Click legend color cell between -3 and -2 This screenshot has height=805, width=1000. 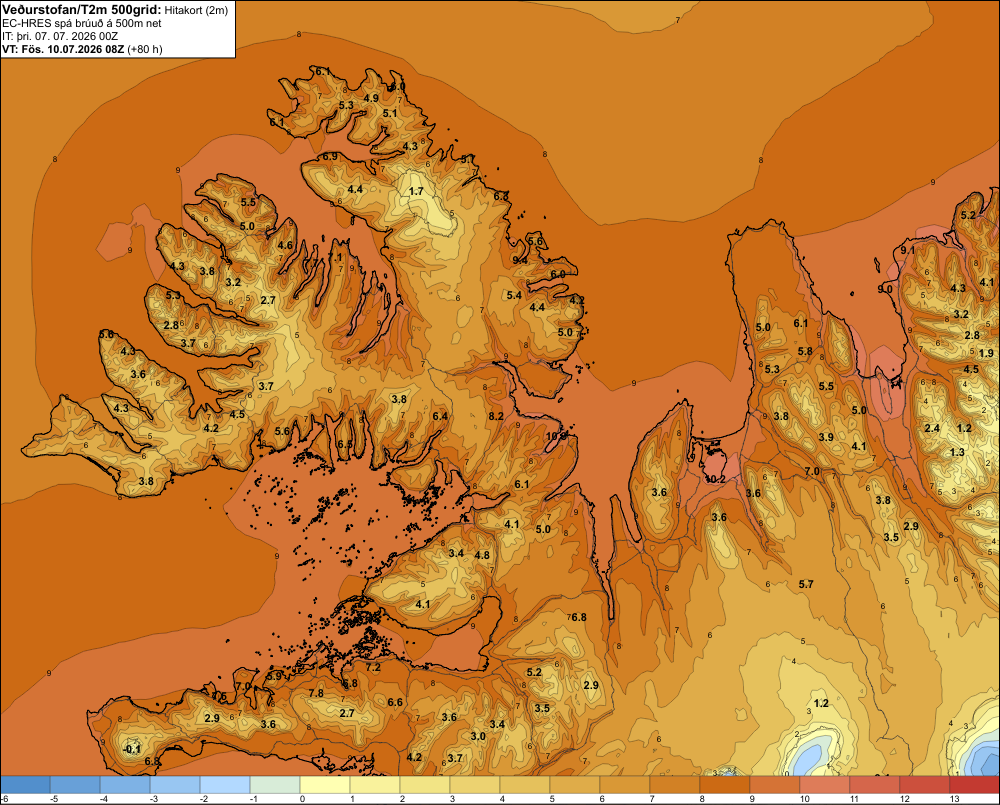(x=175, y=784)
